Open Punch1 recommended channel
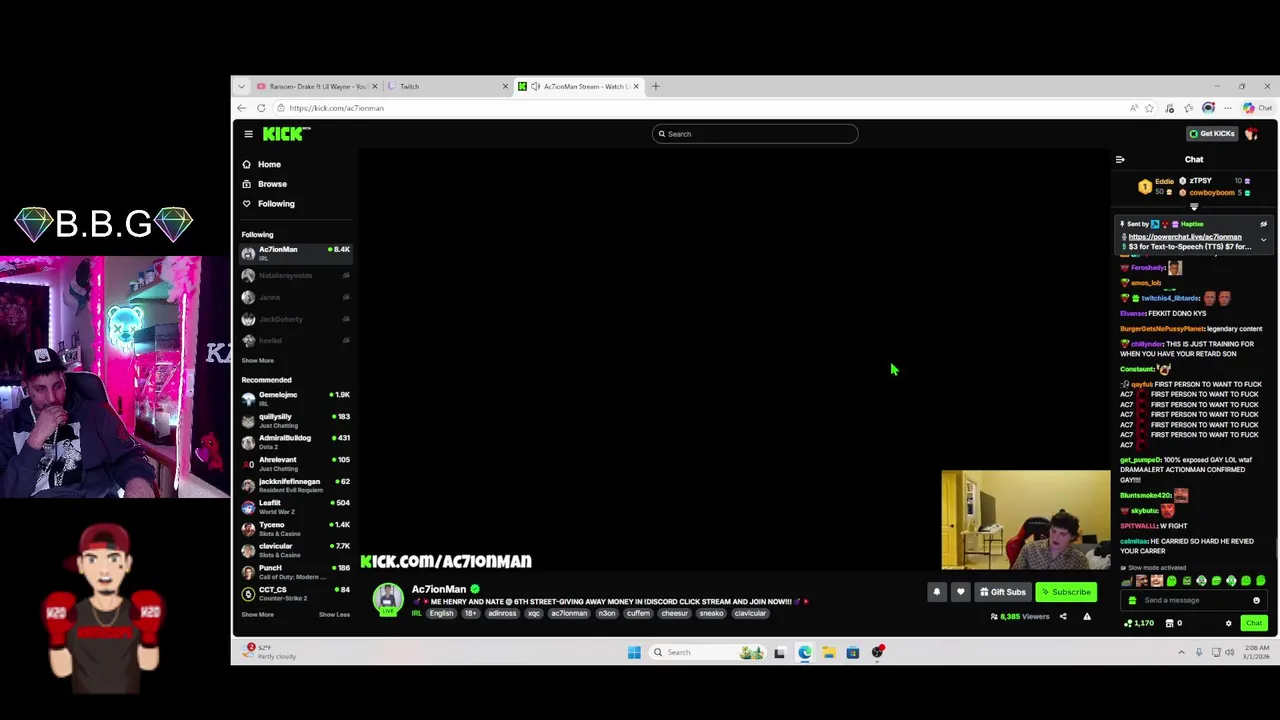This screenshot has width=1280, height=720. point(295,571)
